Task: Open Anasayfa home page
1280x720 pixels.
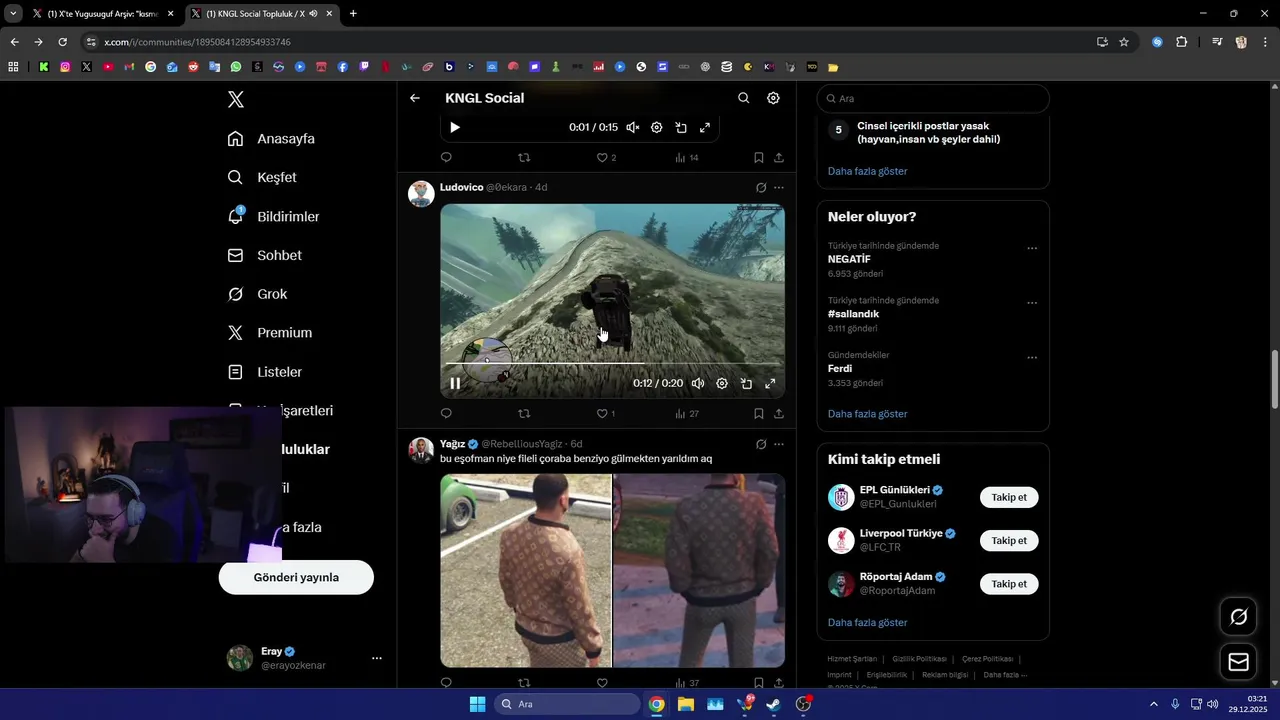Action: pyautogui.click(x=272, y=139)
